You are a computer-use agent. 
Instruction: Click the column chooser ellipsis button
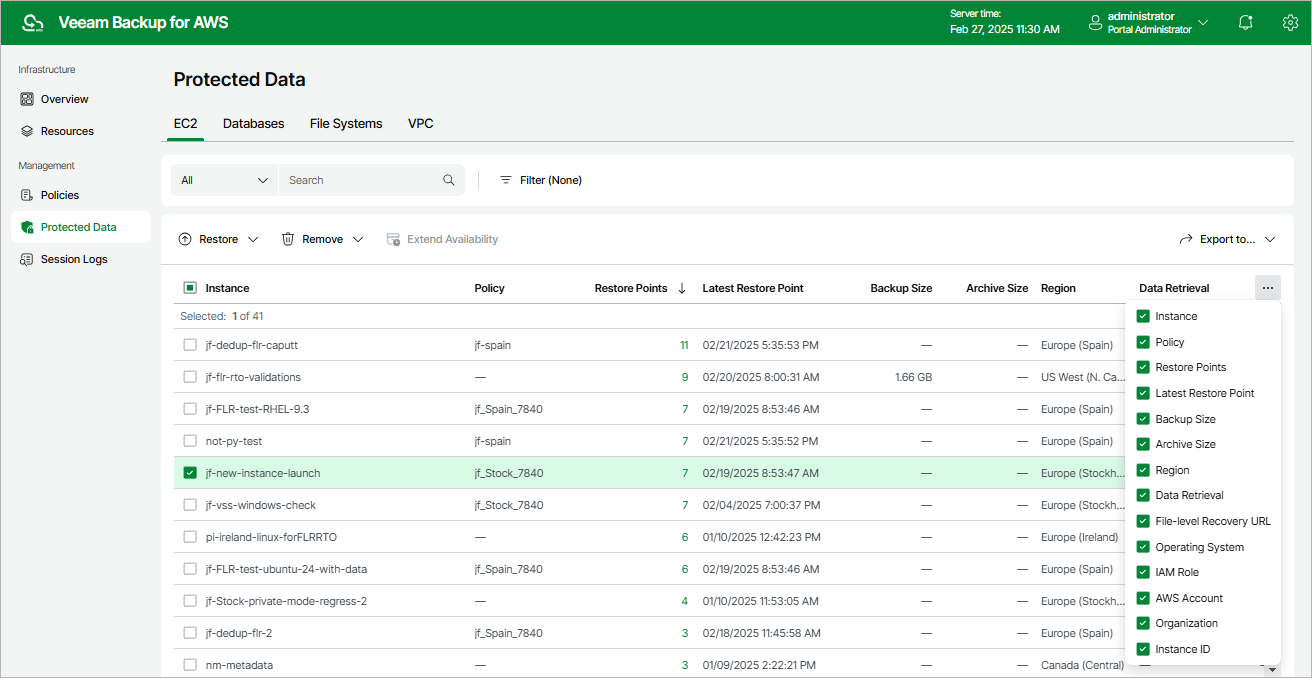click(1267, 288)
